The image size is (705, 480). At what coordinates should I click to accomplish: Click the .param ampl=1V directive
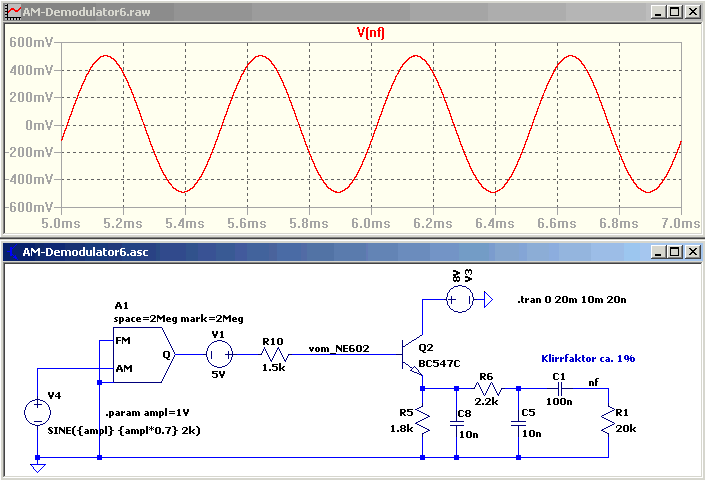coord(147,413)
